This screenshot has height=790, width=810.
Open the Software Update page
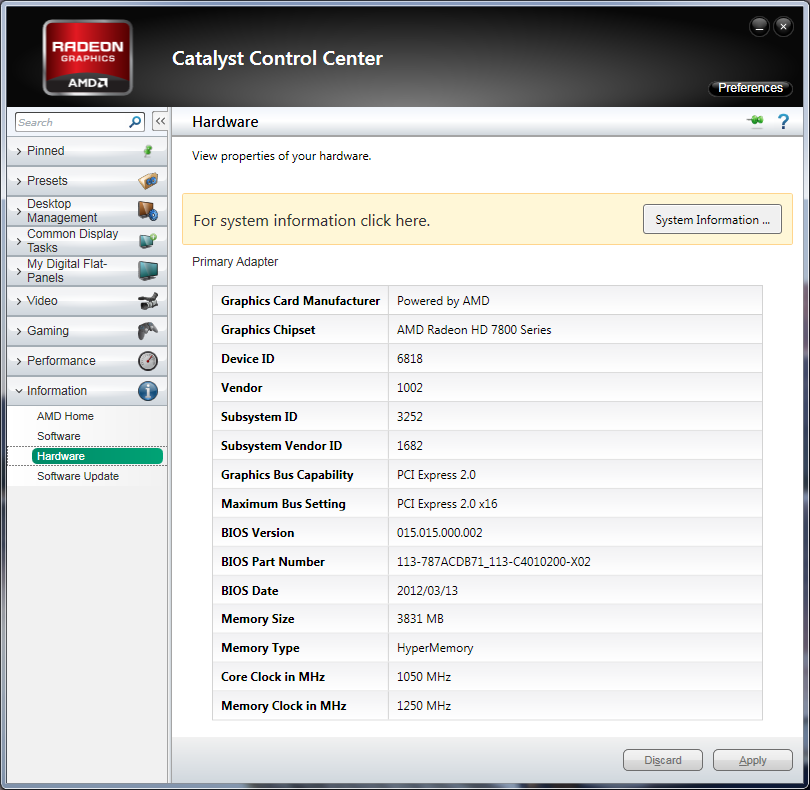click(77, 476)
